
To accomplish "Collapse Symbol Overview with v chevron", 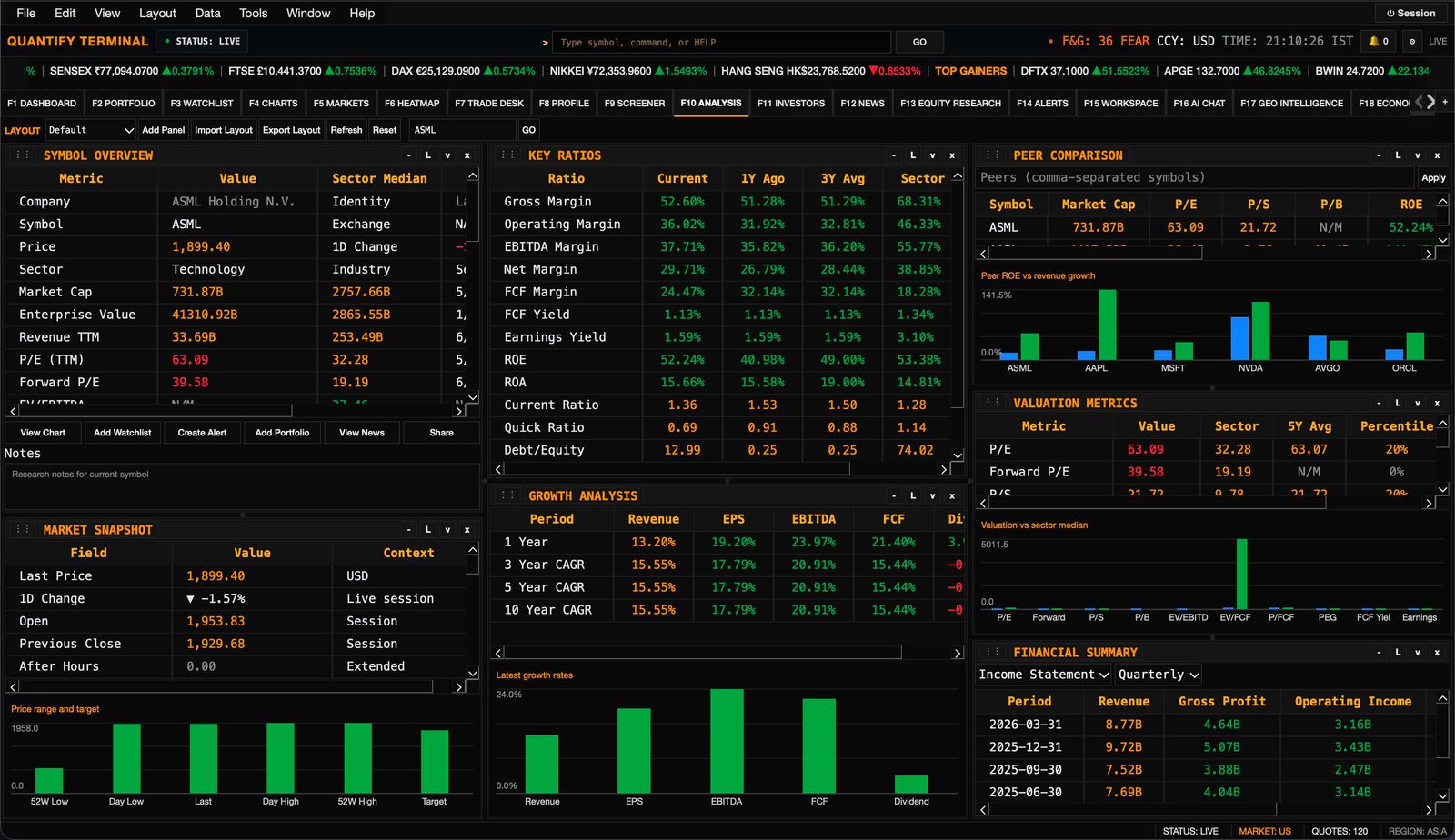I will tap(447, 155).
